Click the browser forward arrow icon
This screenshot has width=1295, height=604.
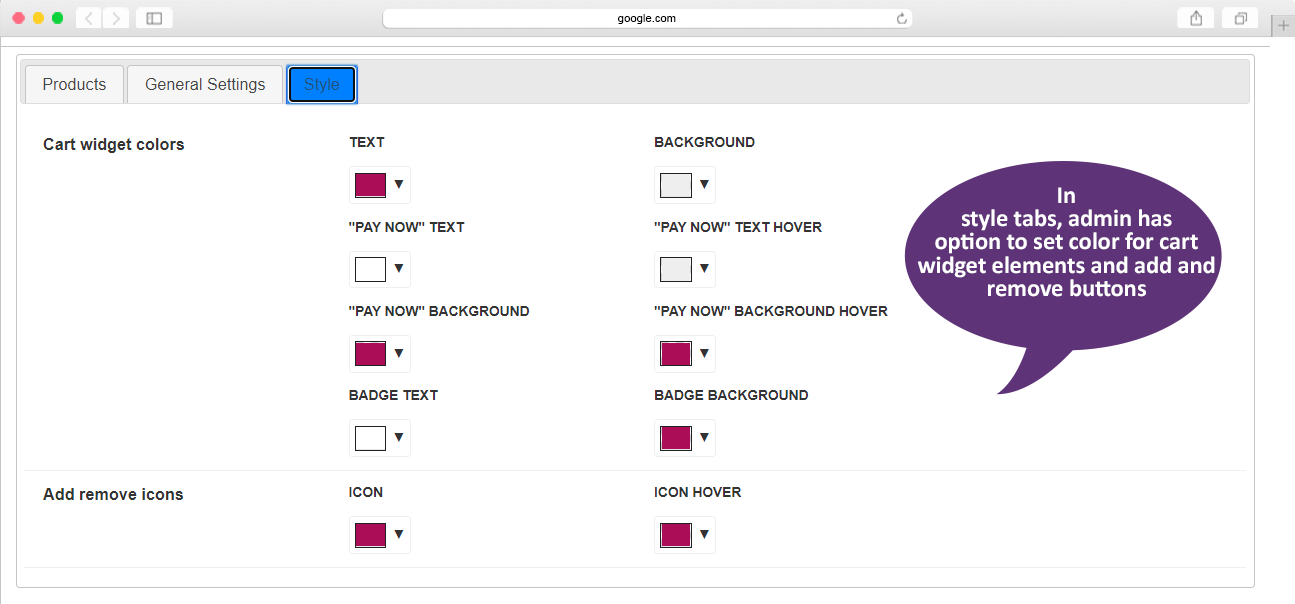tap(116, 18)
